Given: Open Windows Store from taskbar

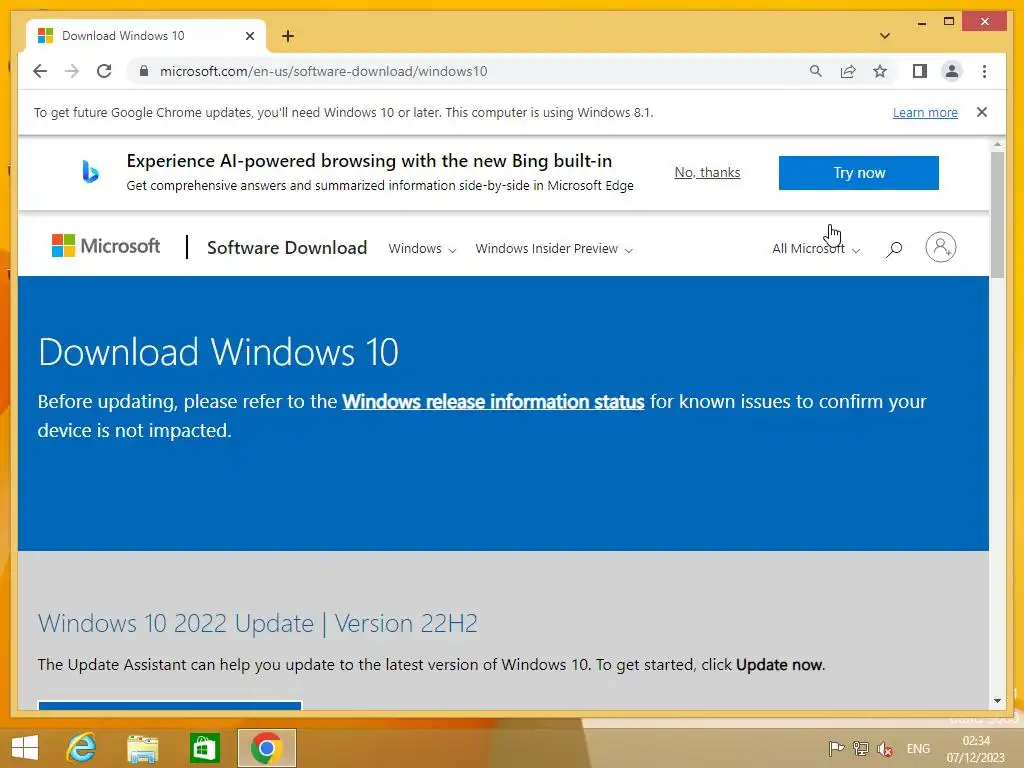Looking at the screenshot, I should 204,748.
